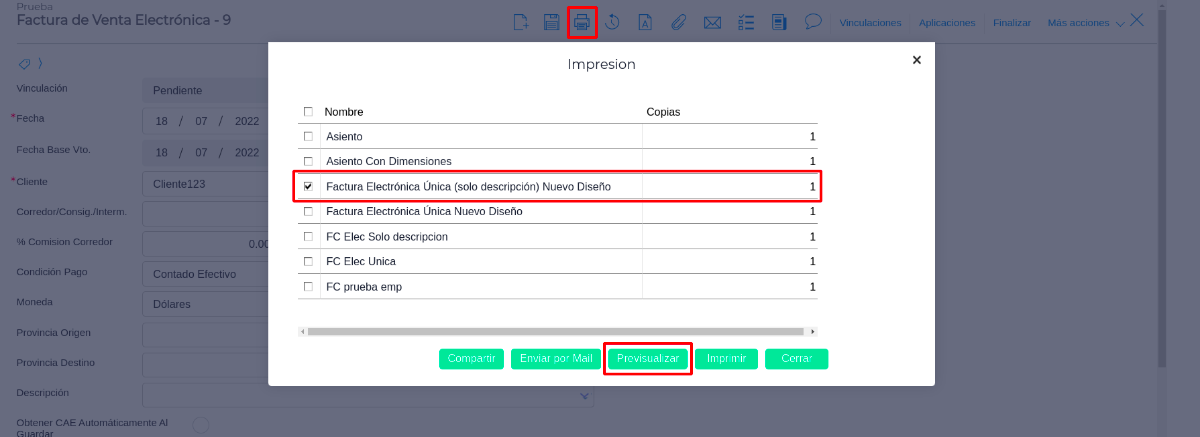1200x437 pixels.
Task: Click the save diskette icon
Action: [x=551, y=22]
